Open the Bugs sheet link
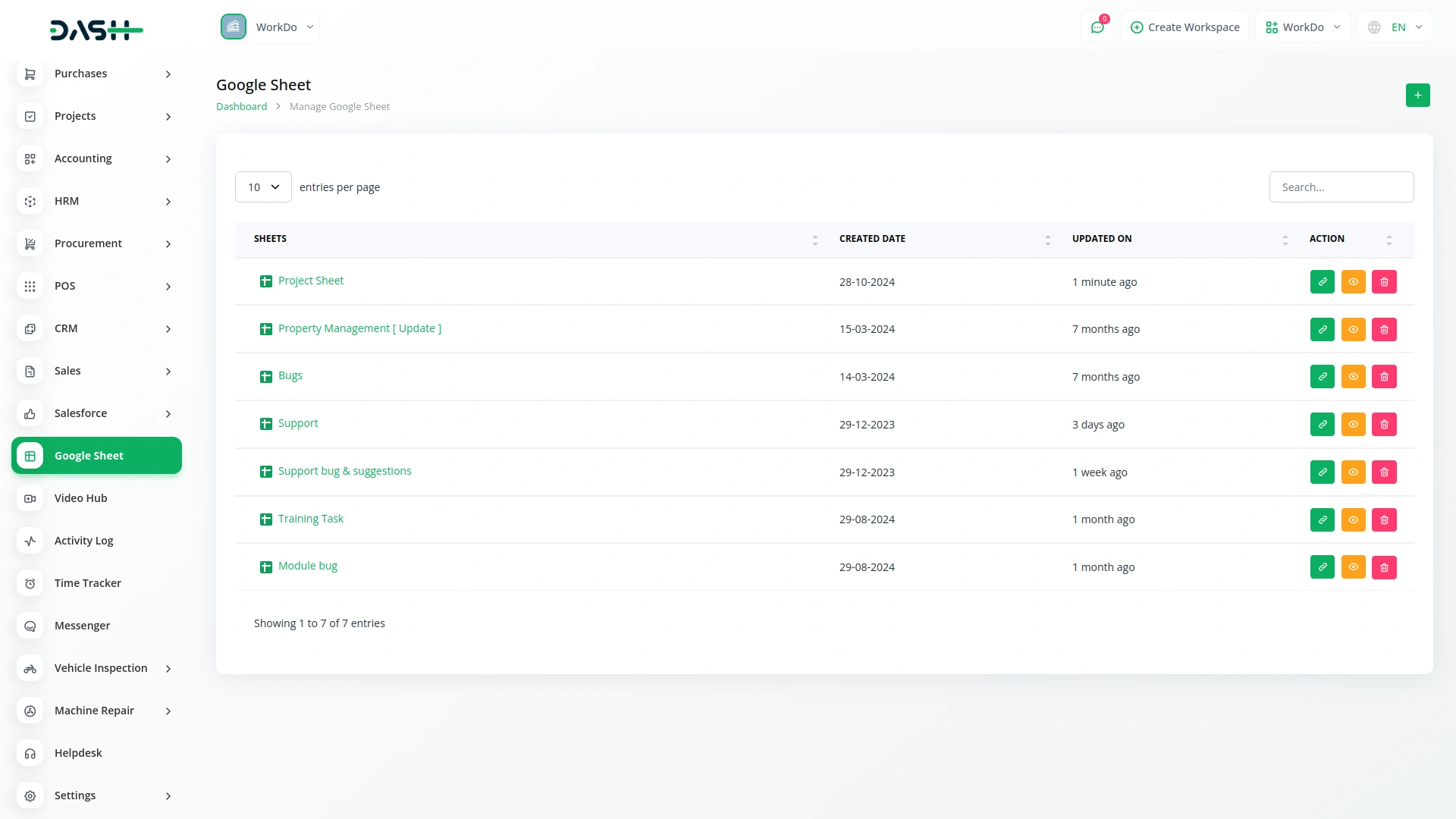This screenshot has height=819, width=1456. tap(290, 375)
